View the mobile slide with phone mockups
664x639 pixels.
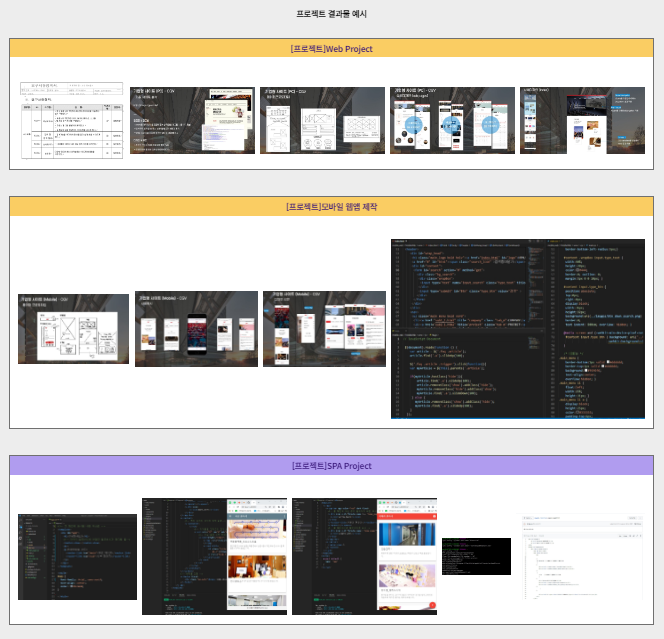coord(196,328)
